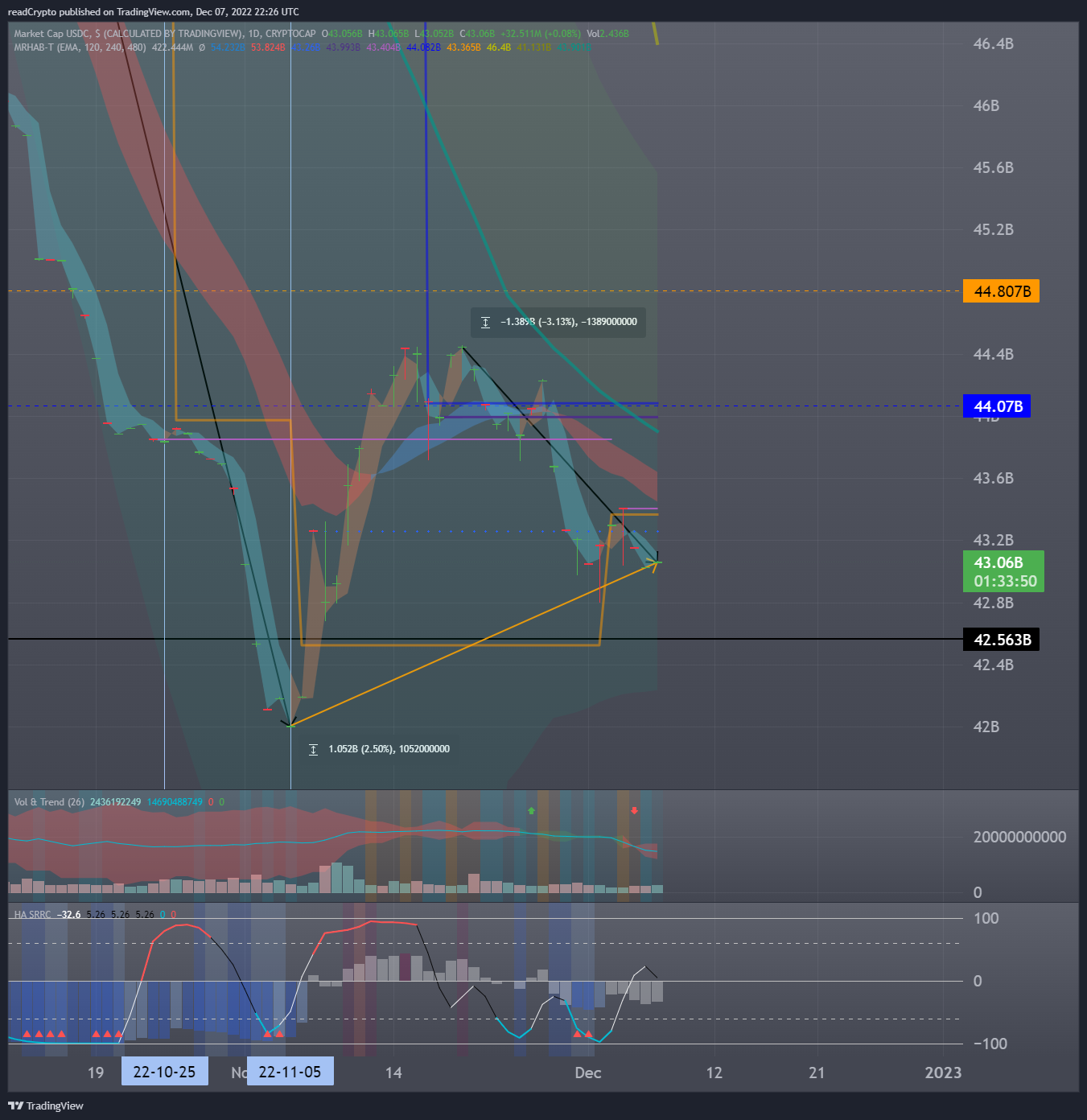Click the '21' date on time axis
1087x1120 pixels.
pos(817,1073)
